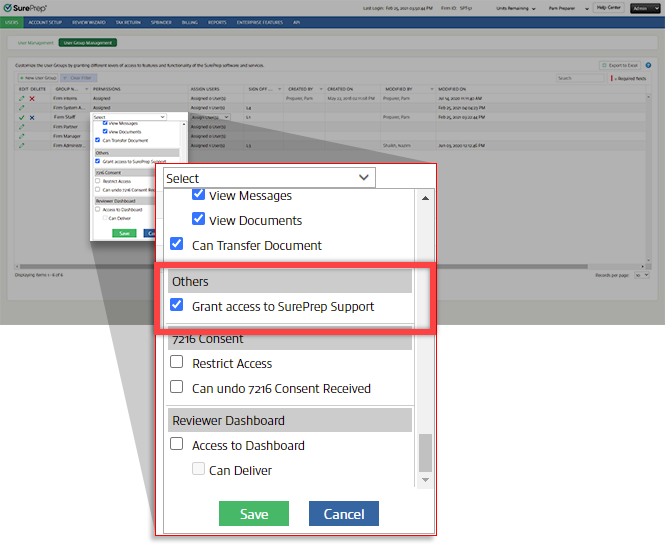Toggle the Access to Dashboard checkbox
665x553 pixels.
click(177, 445)
